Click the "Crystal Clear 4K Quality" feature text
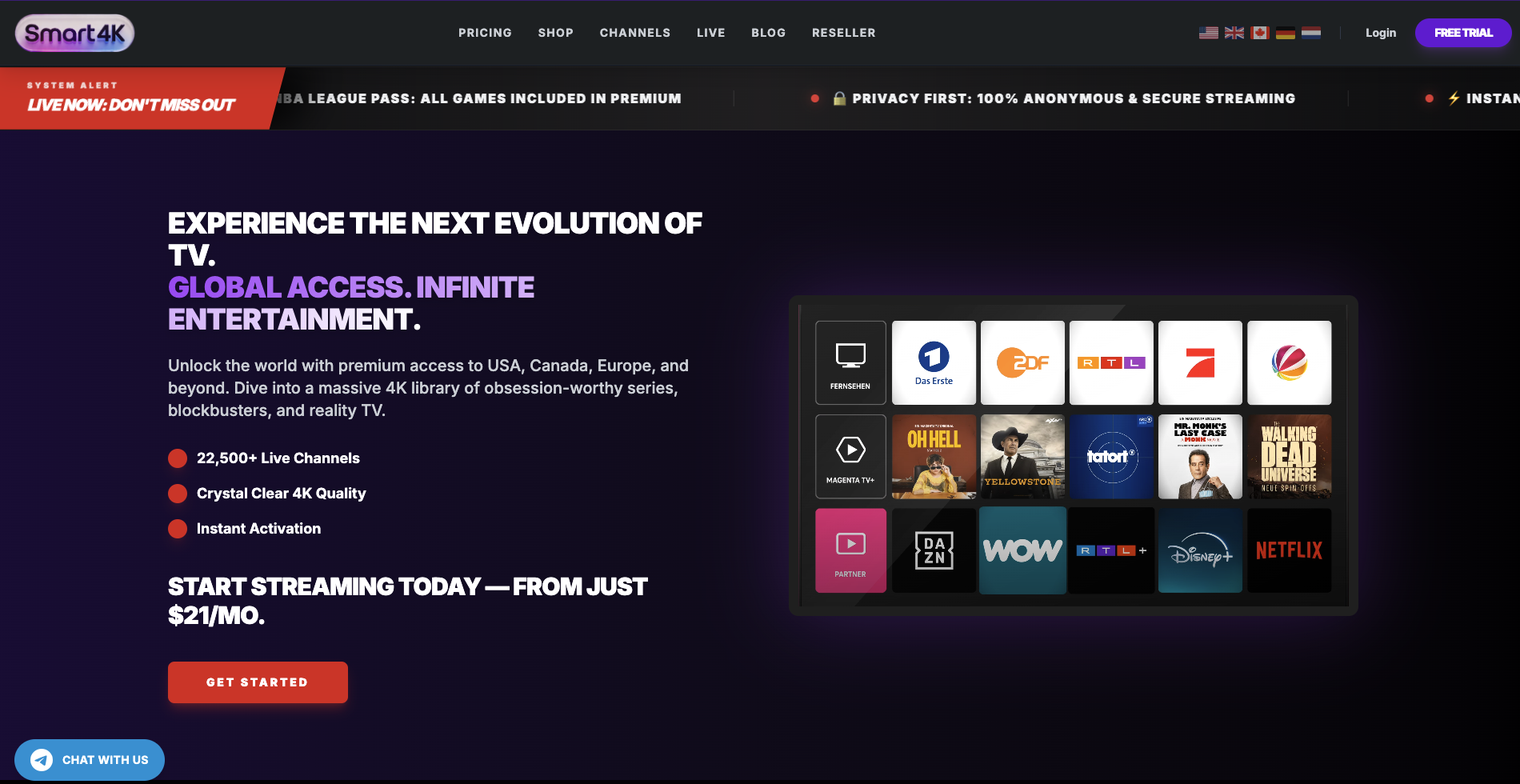 tap(282, 494)
